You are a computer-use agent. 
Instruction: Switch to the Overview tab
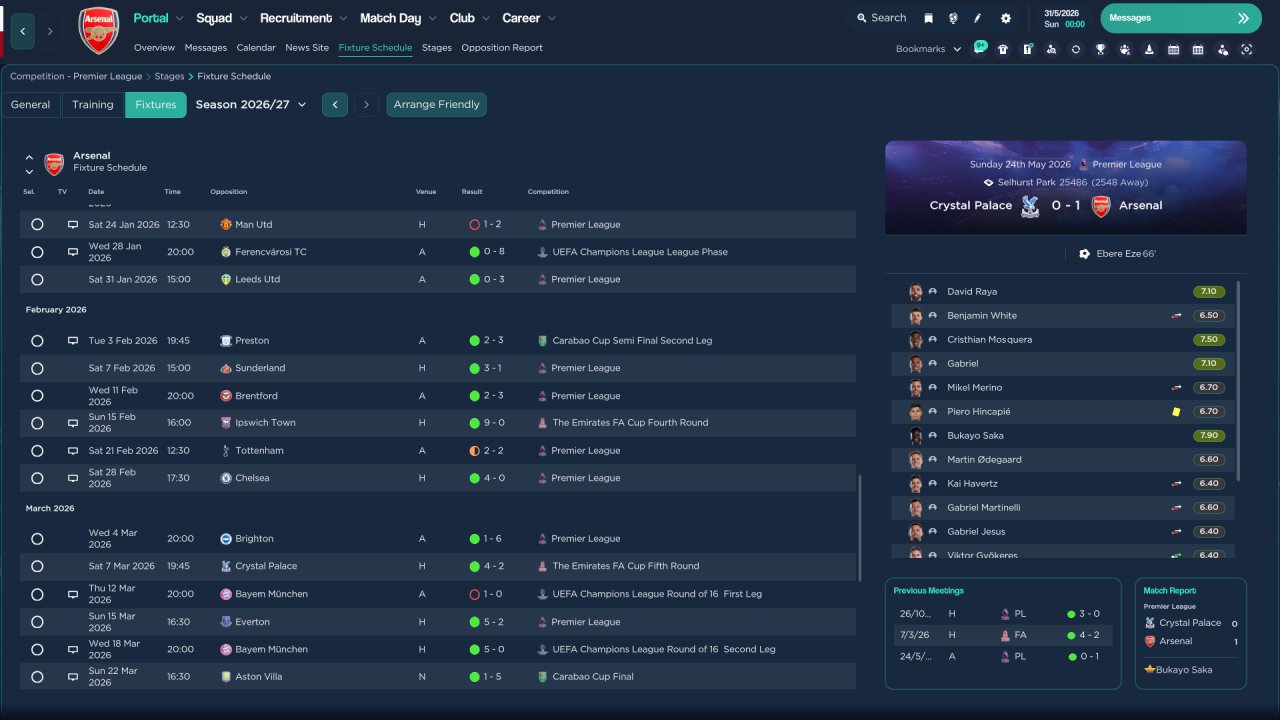tap(154, 48)
